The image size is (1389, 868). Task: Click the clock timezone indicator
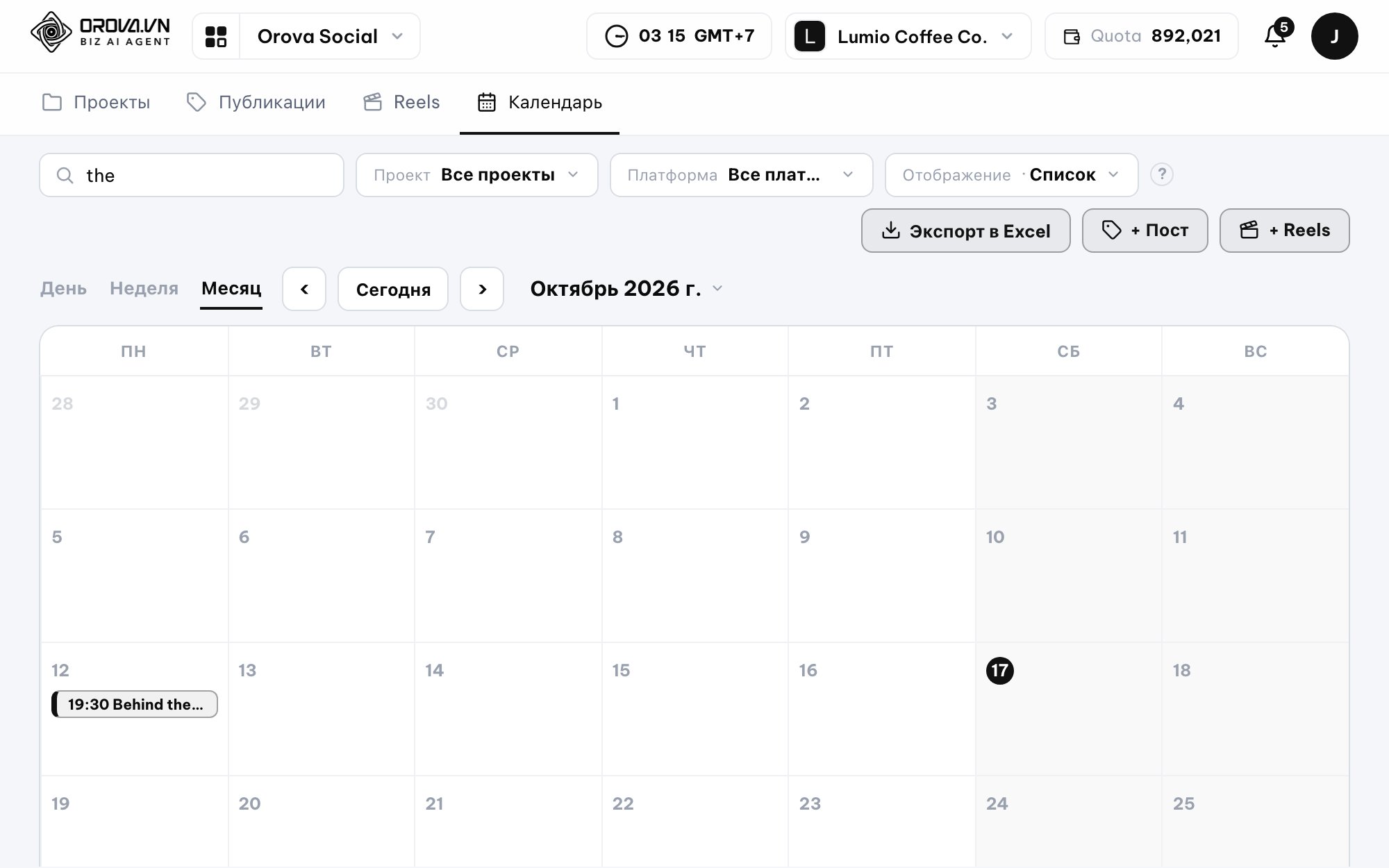(679, 36)
